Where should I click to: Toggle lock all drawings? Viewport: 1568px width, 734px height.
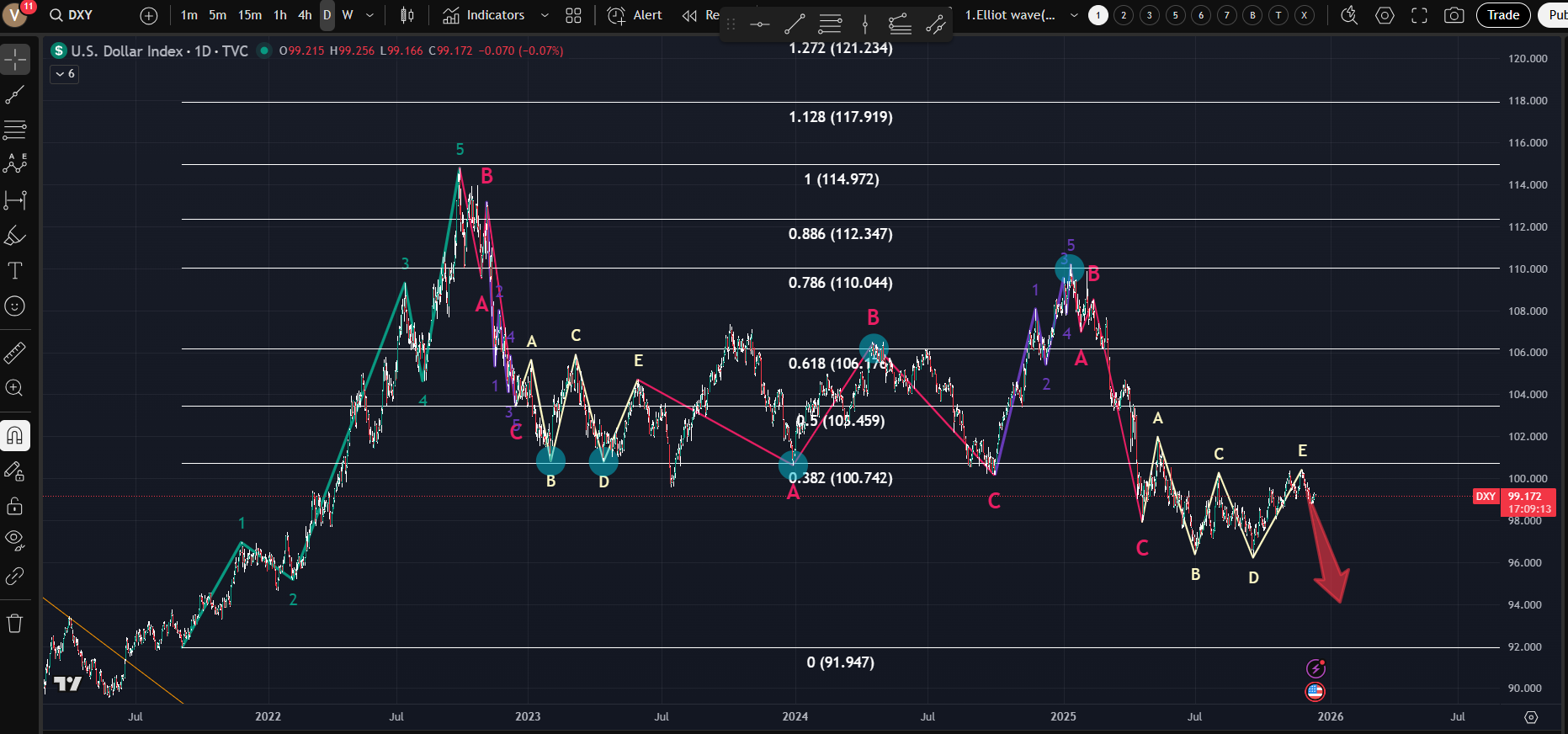[x=15, y=506]
